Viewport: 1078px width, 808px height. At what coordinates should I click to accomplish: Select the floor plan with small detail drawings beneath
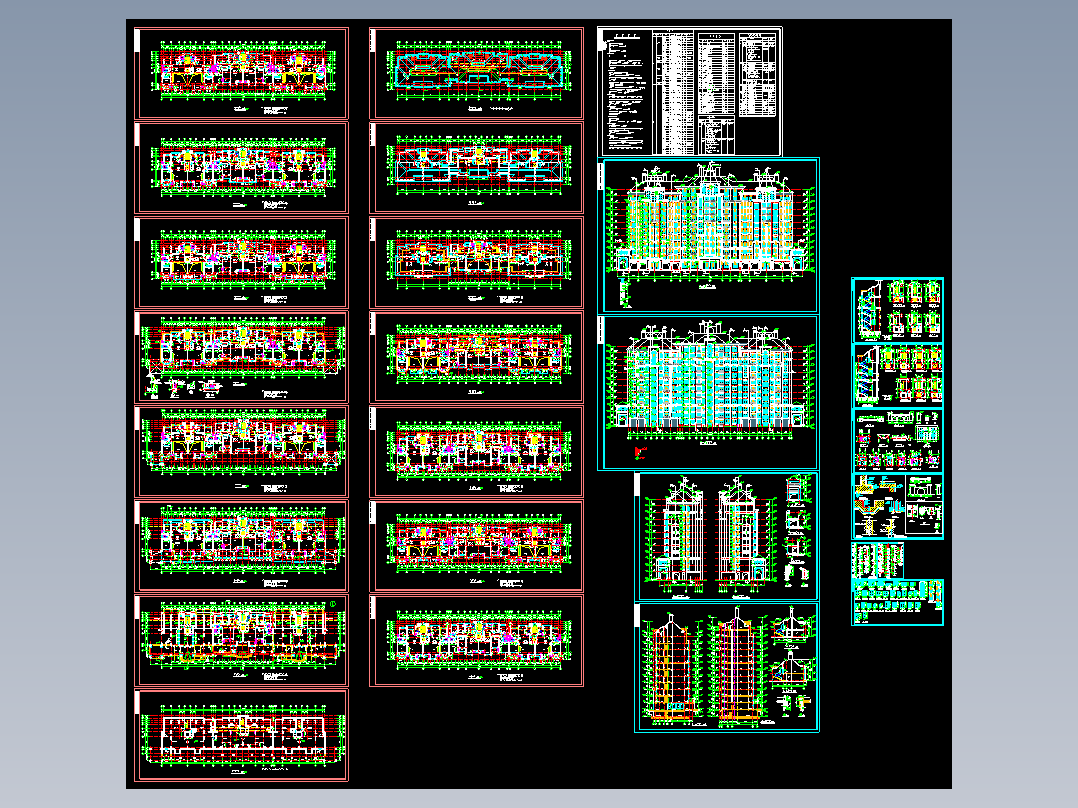coord(241,357)
